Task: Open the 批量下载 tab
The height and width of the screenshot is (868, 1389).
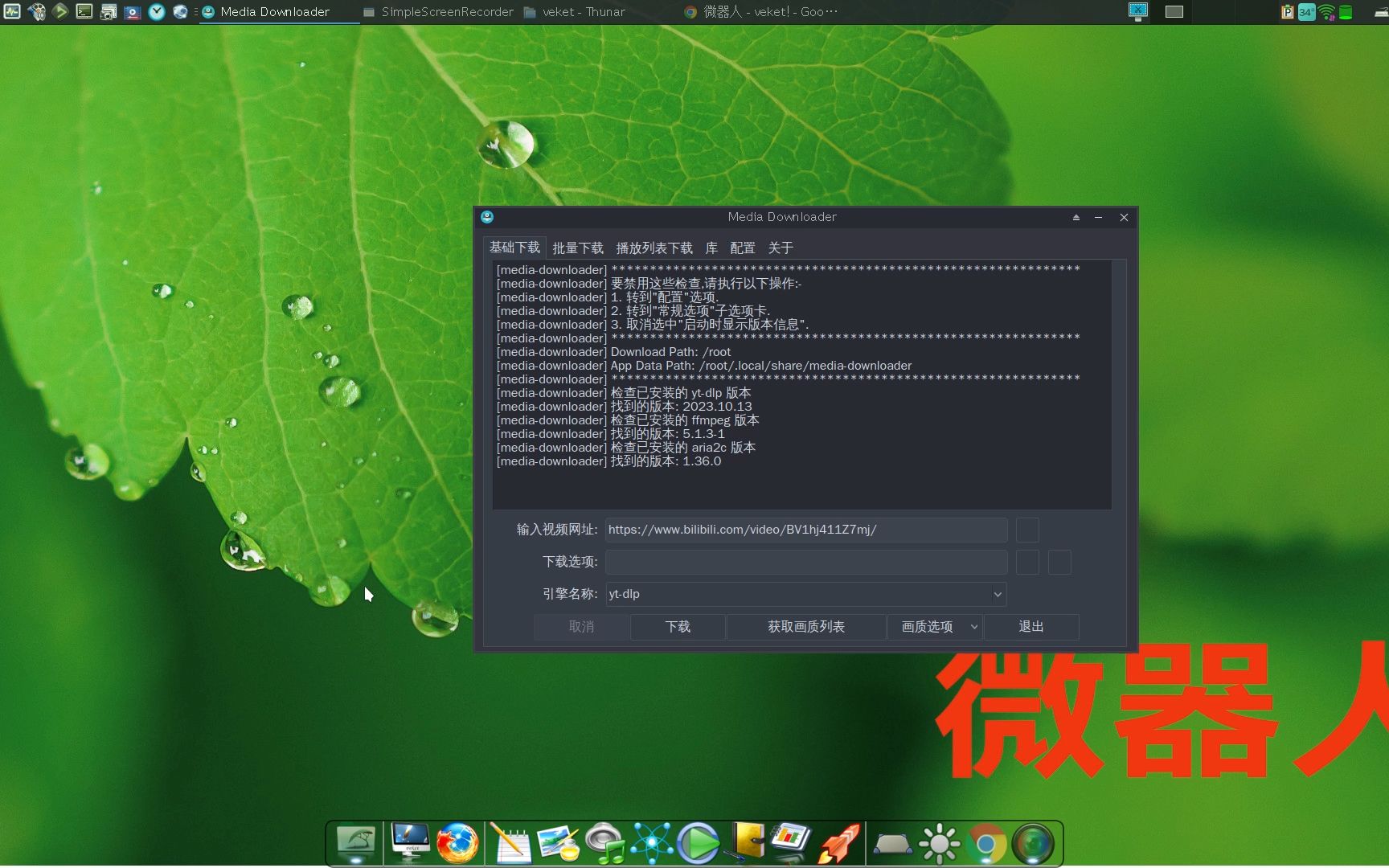Action: [577, 248]
